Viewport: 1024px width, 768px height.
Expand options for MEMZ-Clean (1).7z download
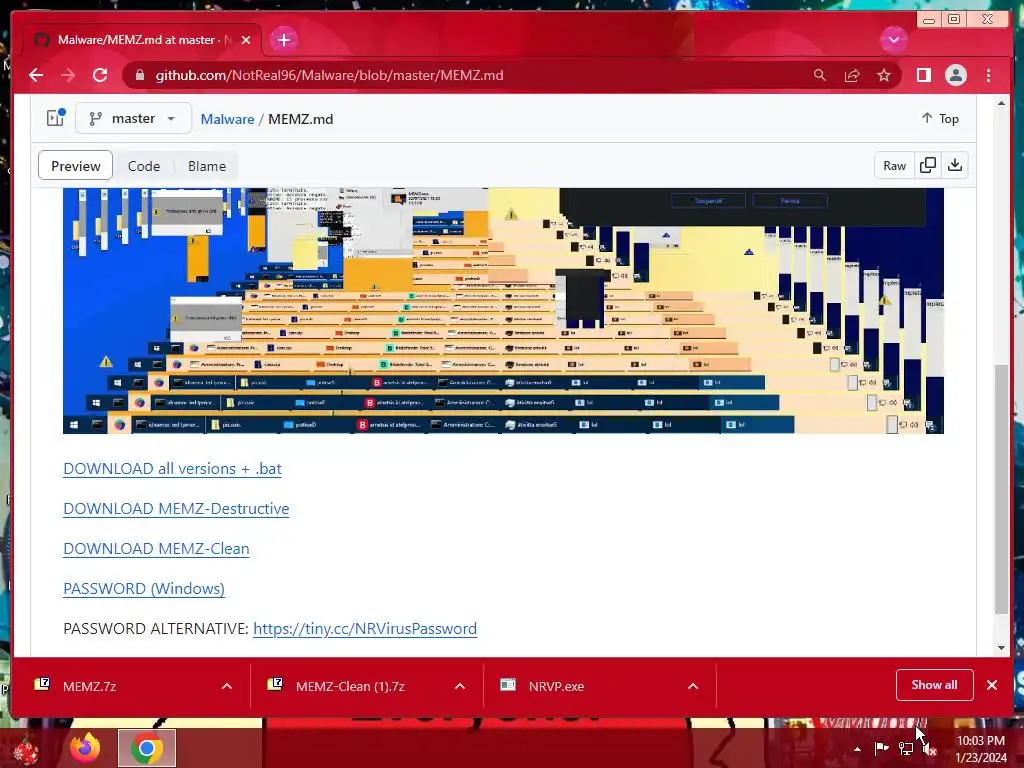click(460, 686)
